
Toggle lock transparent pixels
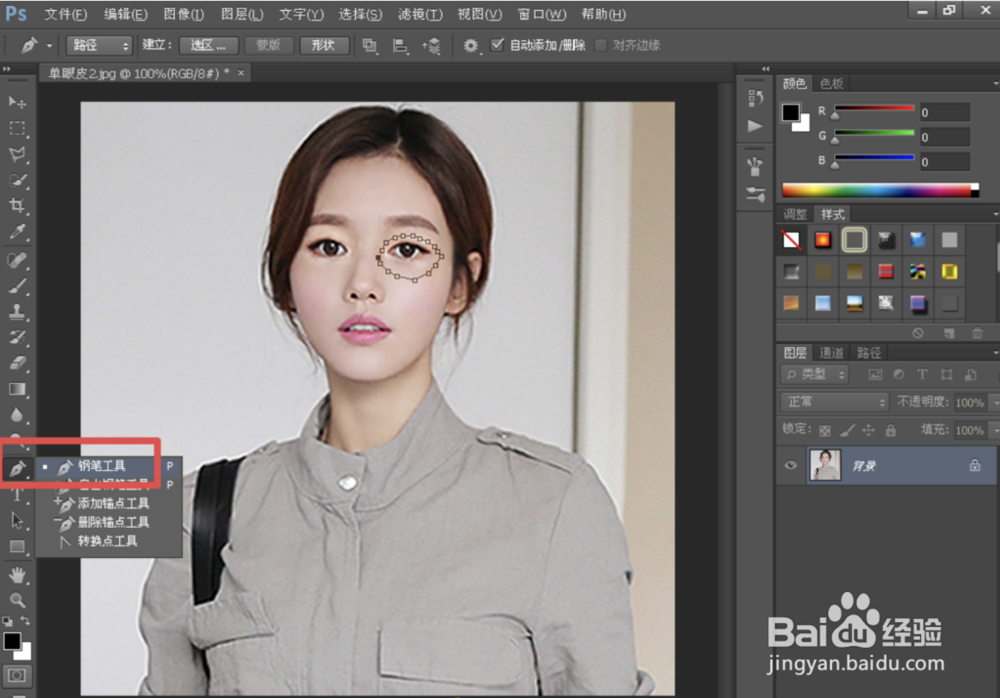[825, 431]
